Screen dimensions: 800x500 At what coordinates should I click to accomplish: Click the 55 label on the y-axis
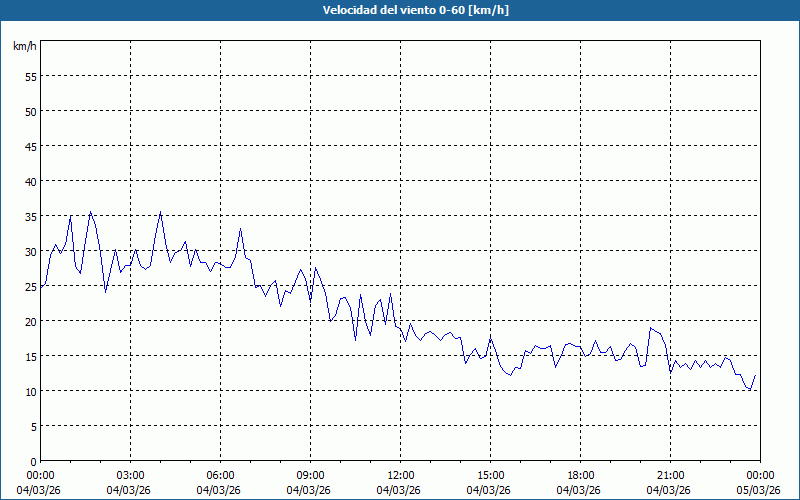pyautogui.click(x=30, y=76)
